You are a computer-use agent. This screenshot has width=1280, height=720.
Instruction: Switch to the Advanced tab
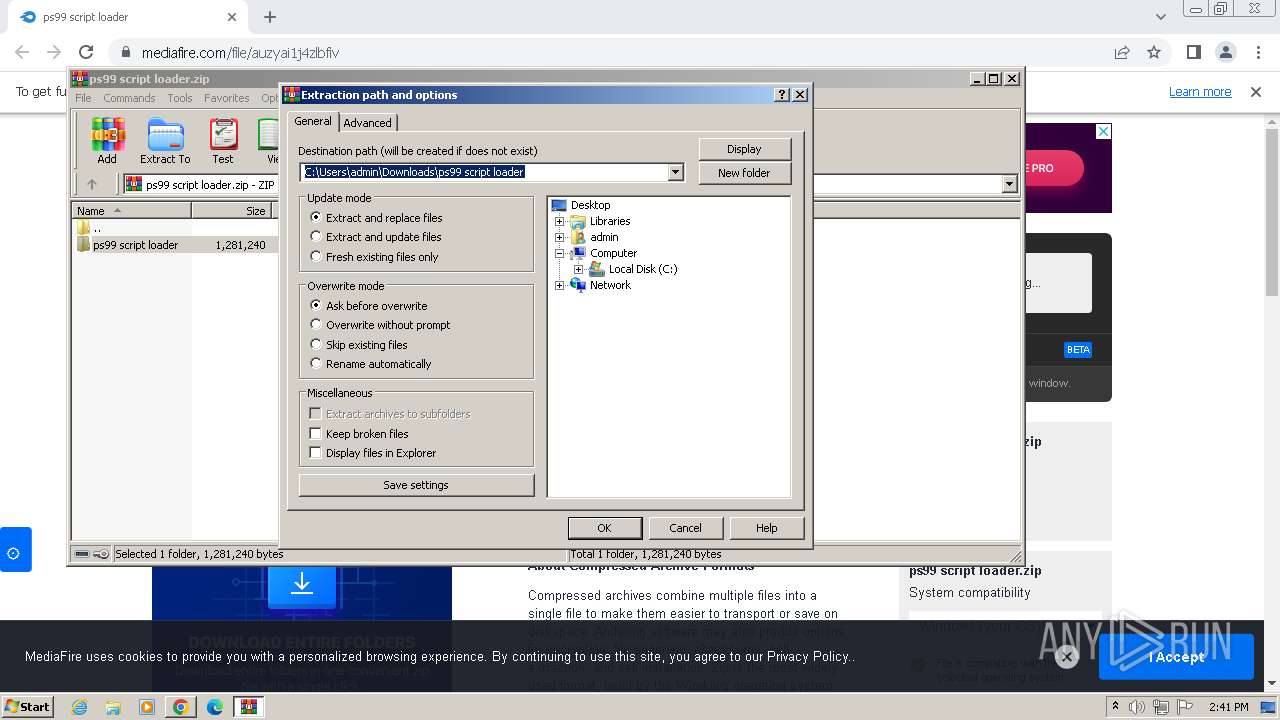(368, 123)
